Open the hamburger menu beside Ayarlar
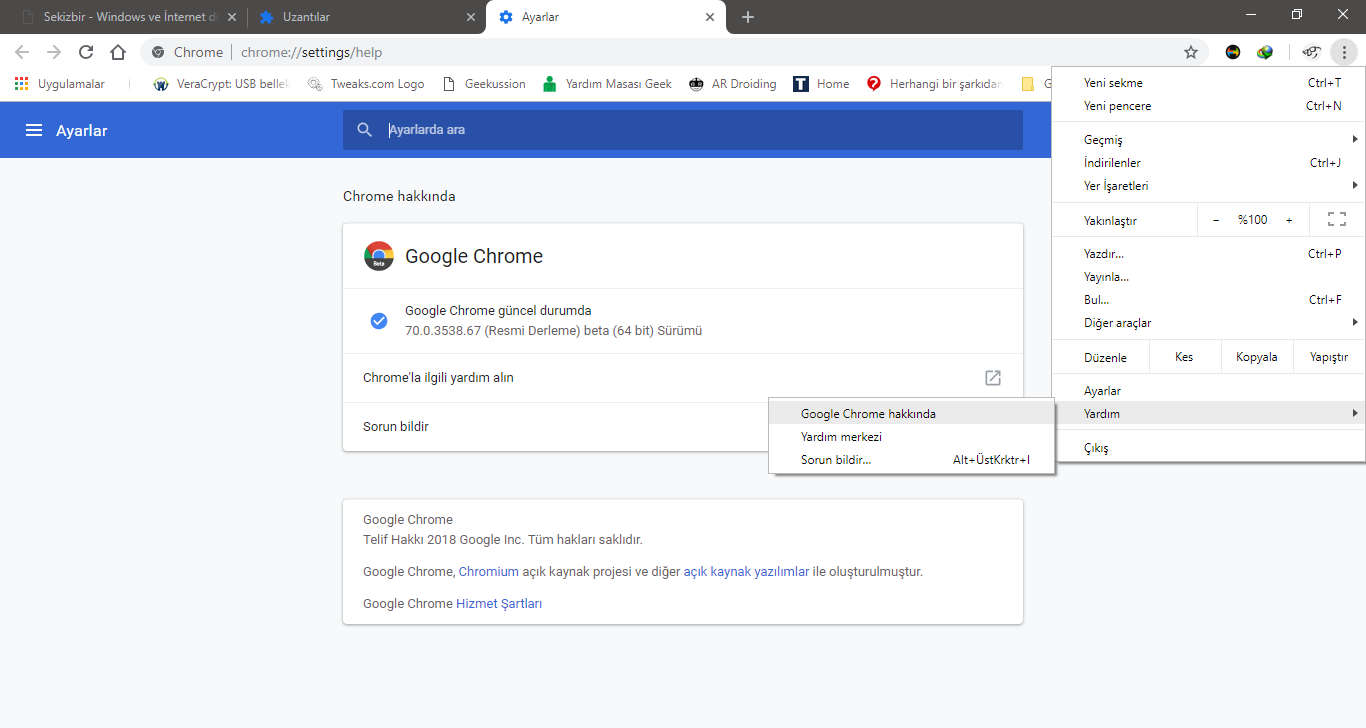This screenshot has height=728, width=1366. (34, 130)
